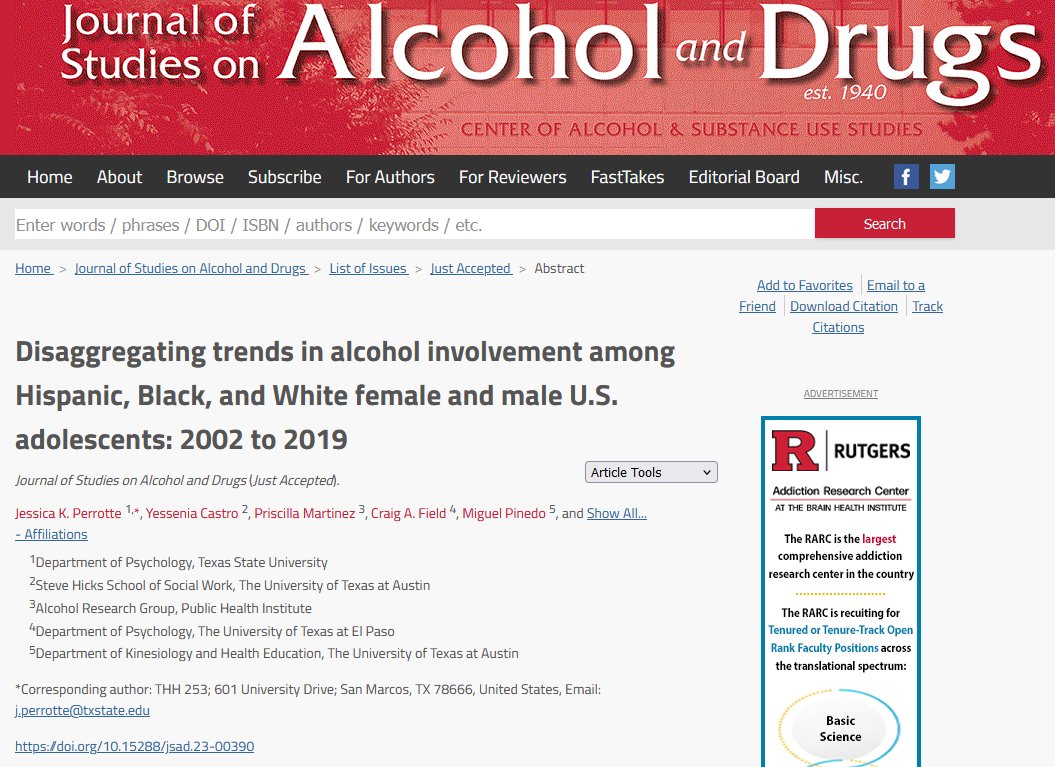The width and height of the screenshot is (1055, 767).
Task: Open the Misc. menu item
Action: click(x=844, y=177)
